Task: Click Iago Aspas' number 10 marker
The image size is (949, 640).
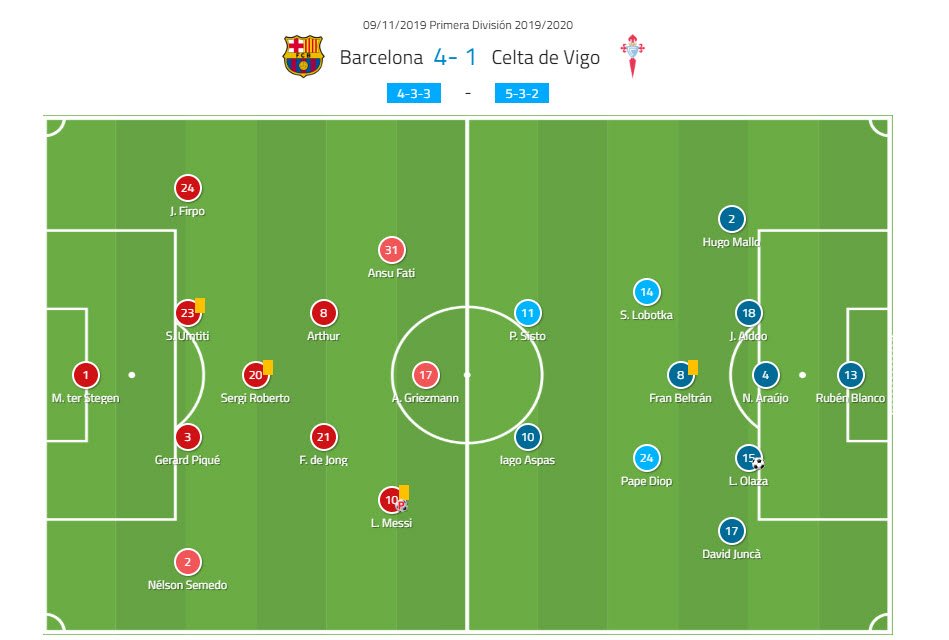Action: tap(527, 437)
